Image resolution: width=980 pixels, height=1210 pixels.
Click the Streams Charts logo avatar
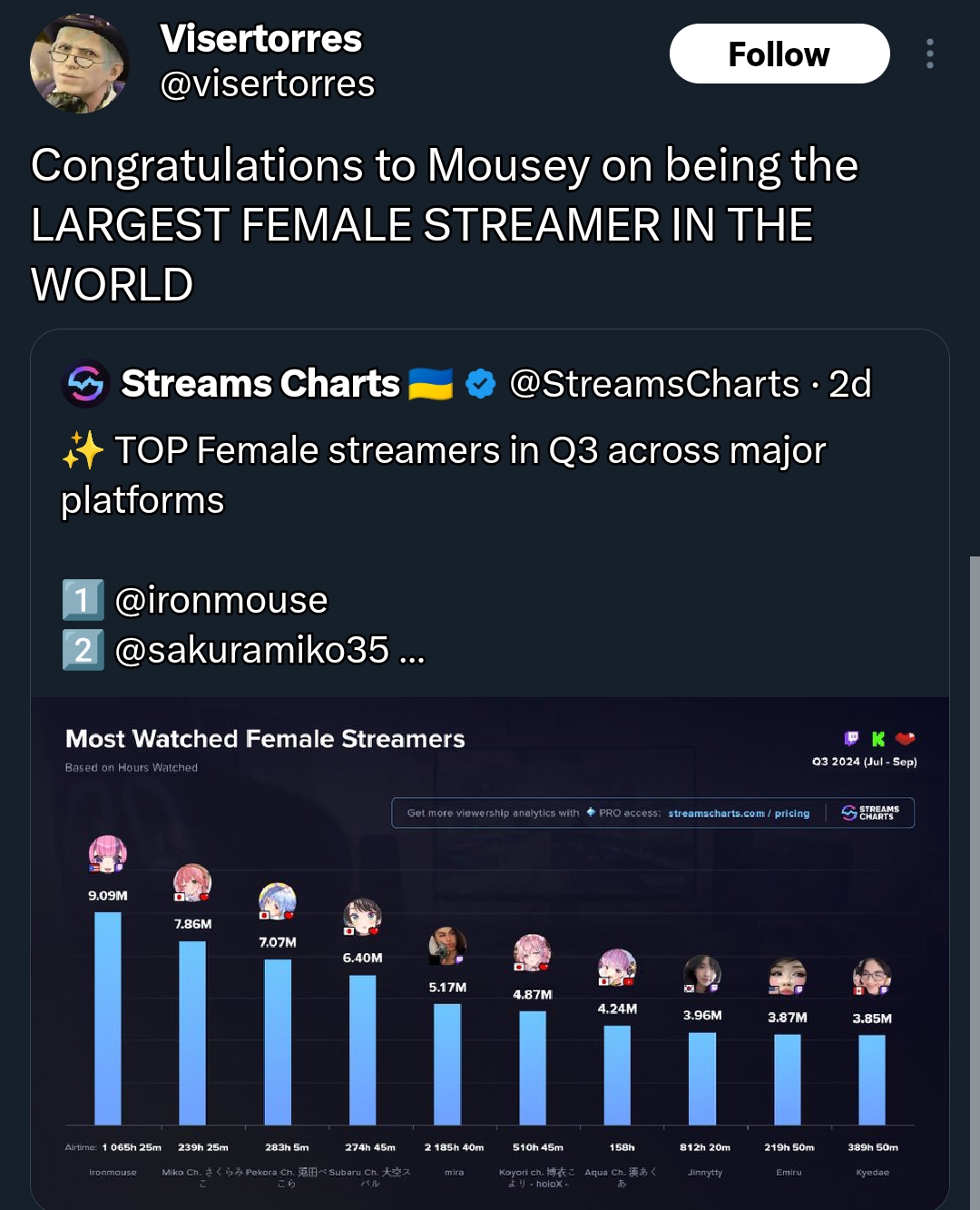(85, 384)
